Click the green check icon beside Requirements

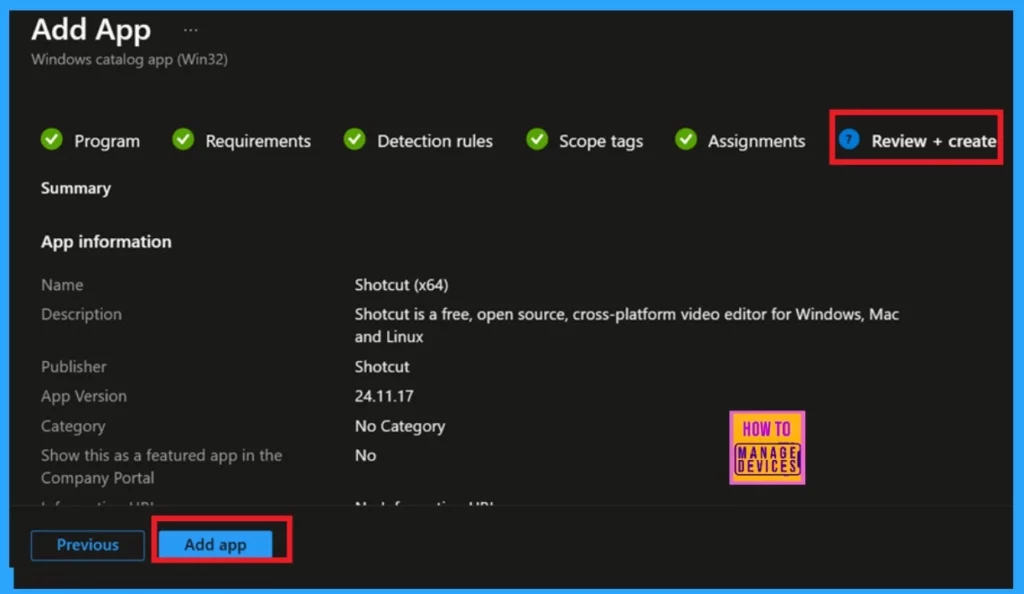pyautogui.click(x=183, y=139)
